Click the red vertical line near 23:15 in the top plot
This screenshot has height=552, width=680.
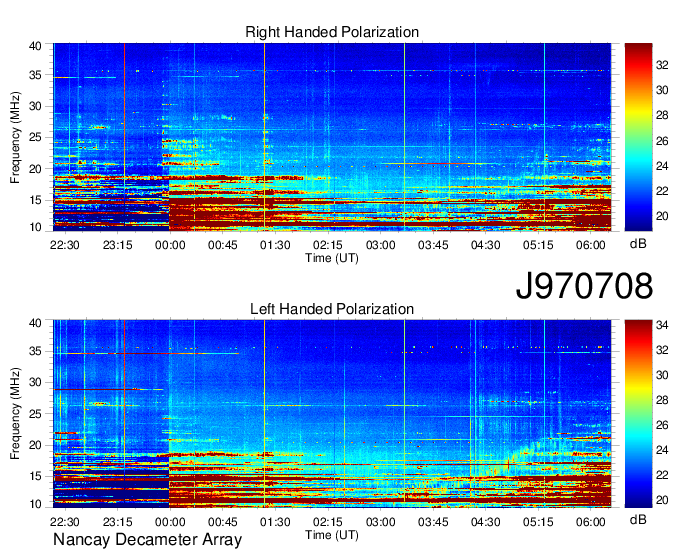pyautogui.click(x=124, y=137)
